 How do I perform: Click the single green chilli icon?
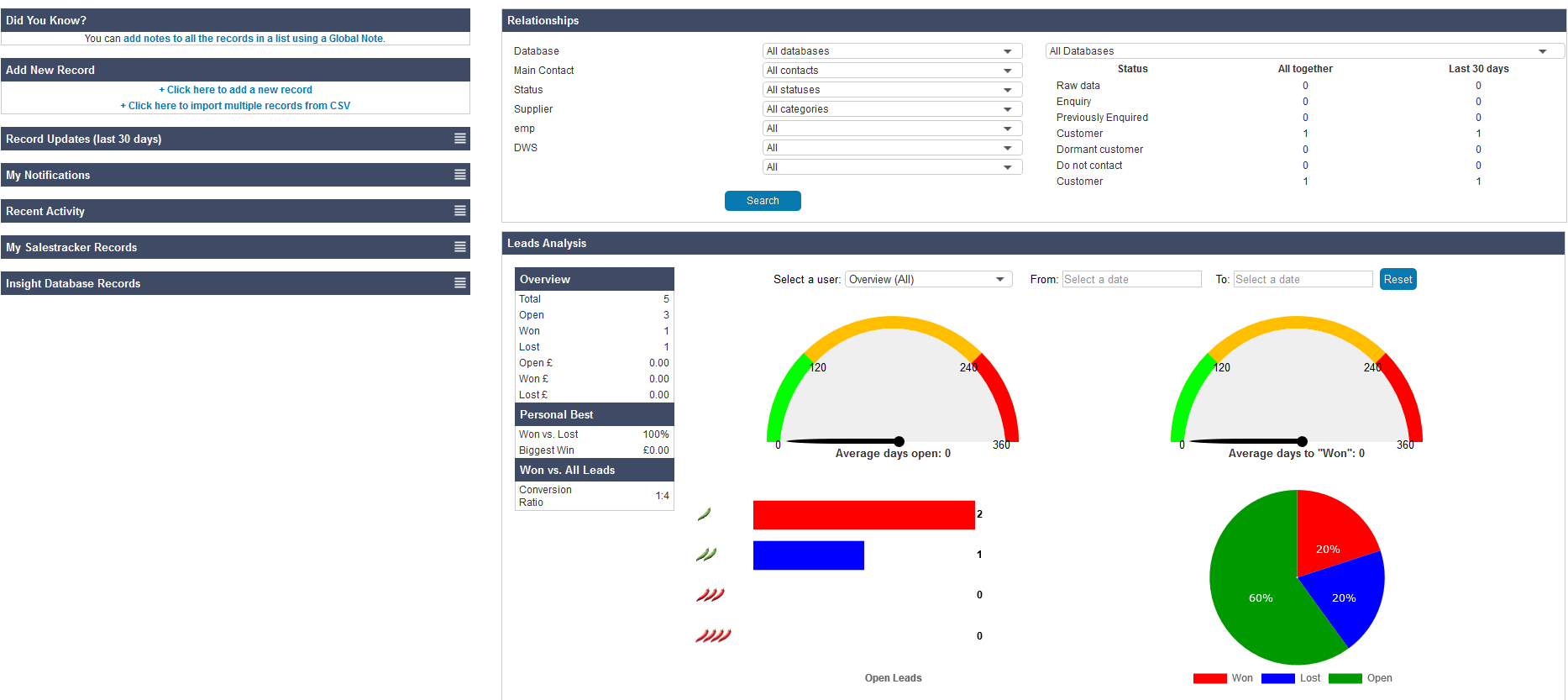tap(704, 514)
